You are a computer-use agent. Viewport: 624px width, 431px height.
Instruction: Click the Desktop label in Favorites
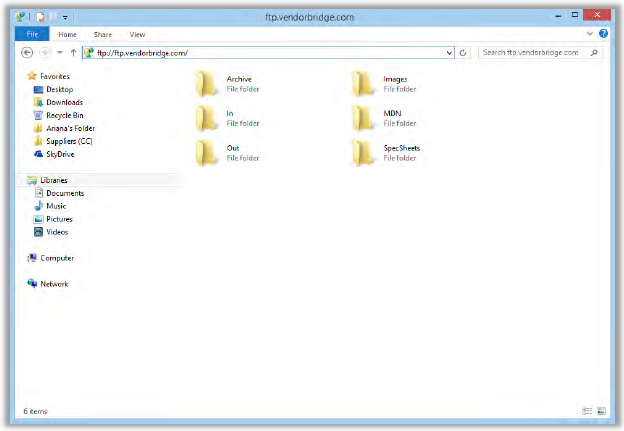59,90
